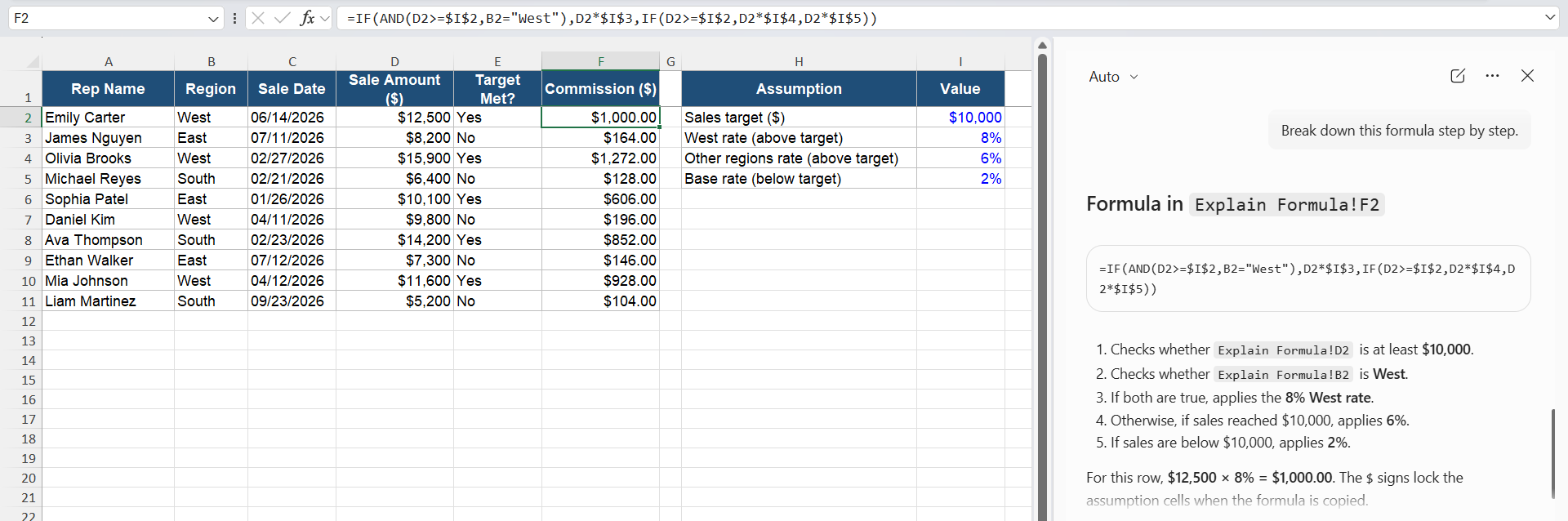
Task: Select column F header
Action: pyautogui.click(x=600, y=61)
